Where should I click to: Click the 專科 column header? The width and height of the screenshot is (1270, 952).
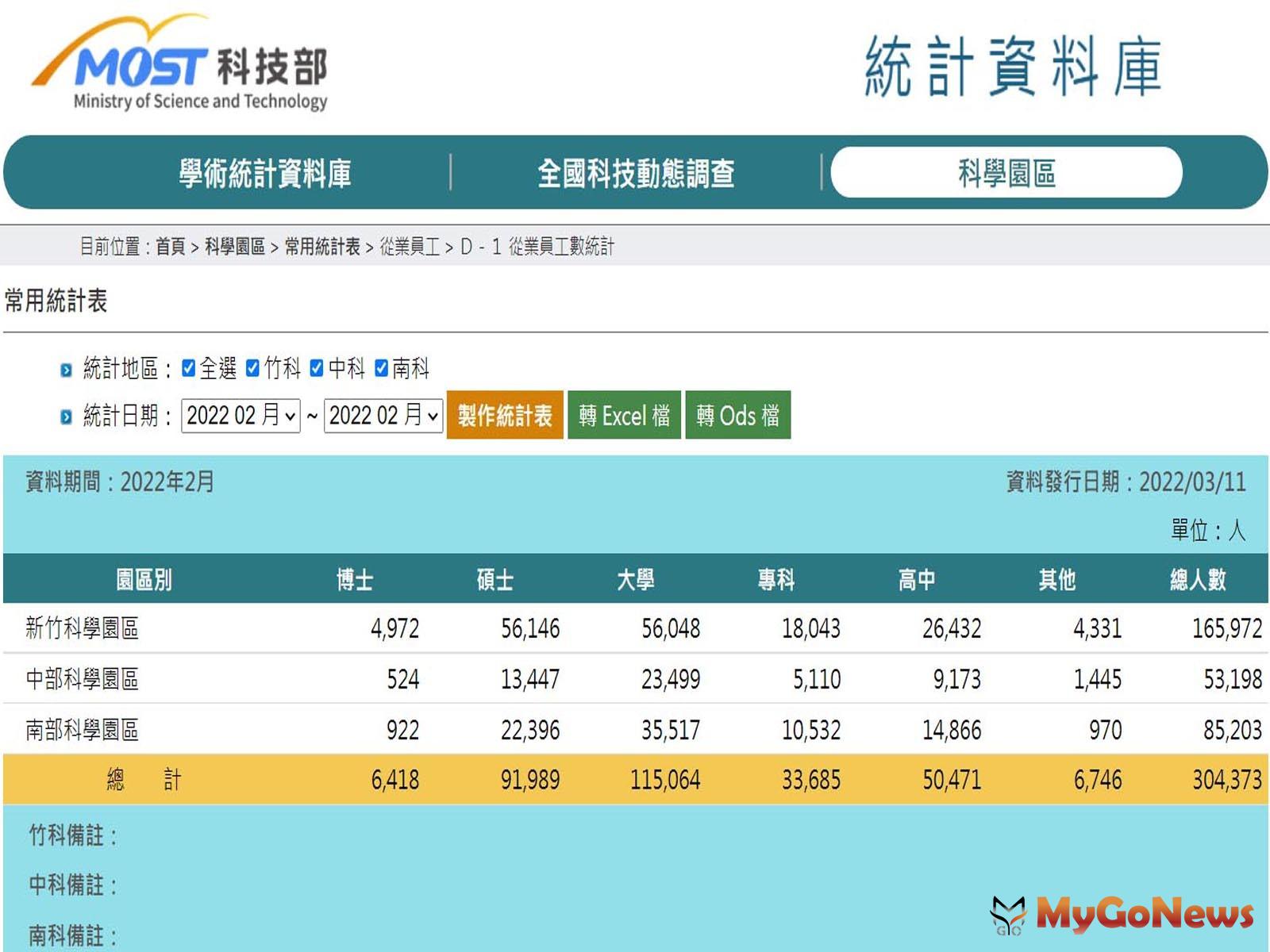tap(776, 580)
